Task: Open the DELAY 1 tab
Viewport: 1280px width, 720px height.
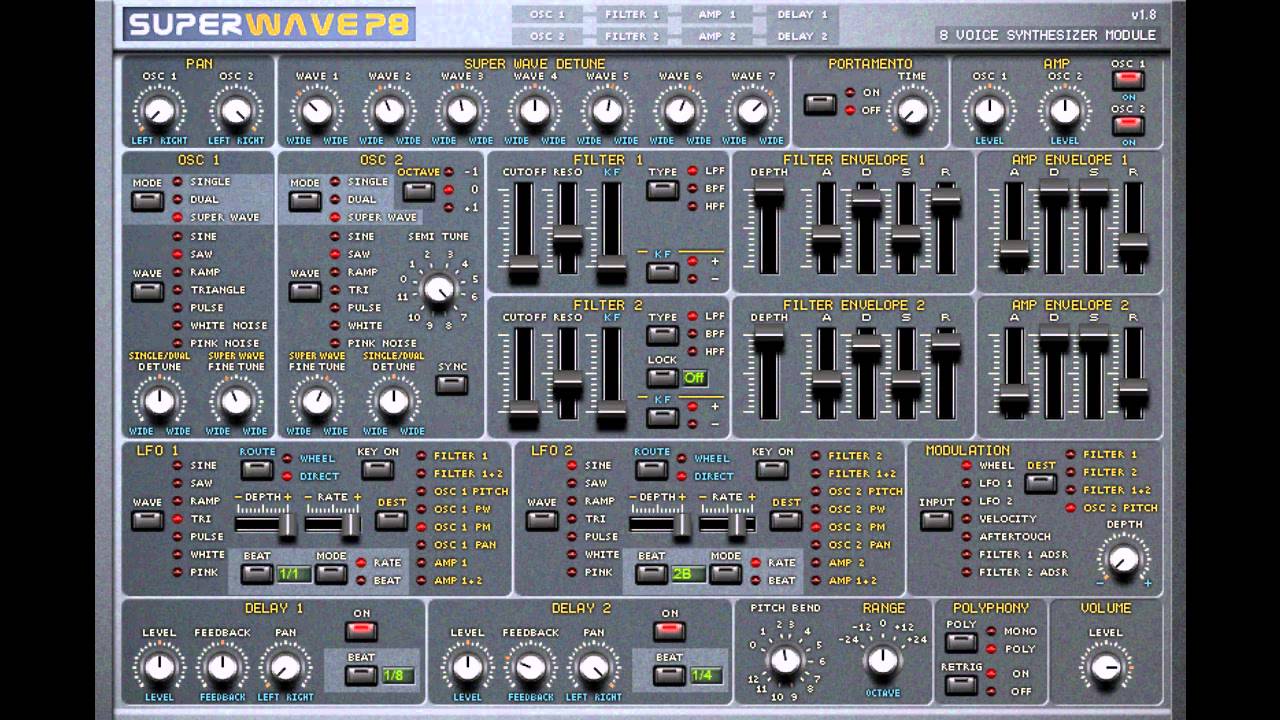Action: click(802, 15)
